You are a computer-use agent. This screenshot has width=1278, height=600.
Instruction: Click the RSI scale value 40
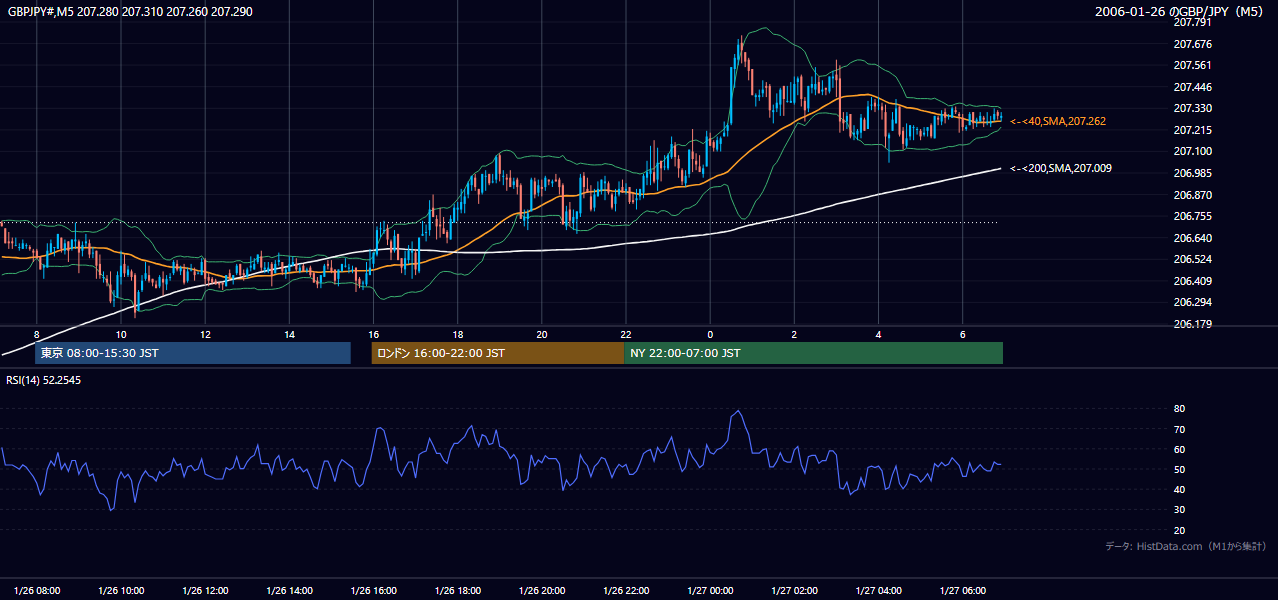[1179, 489]
